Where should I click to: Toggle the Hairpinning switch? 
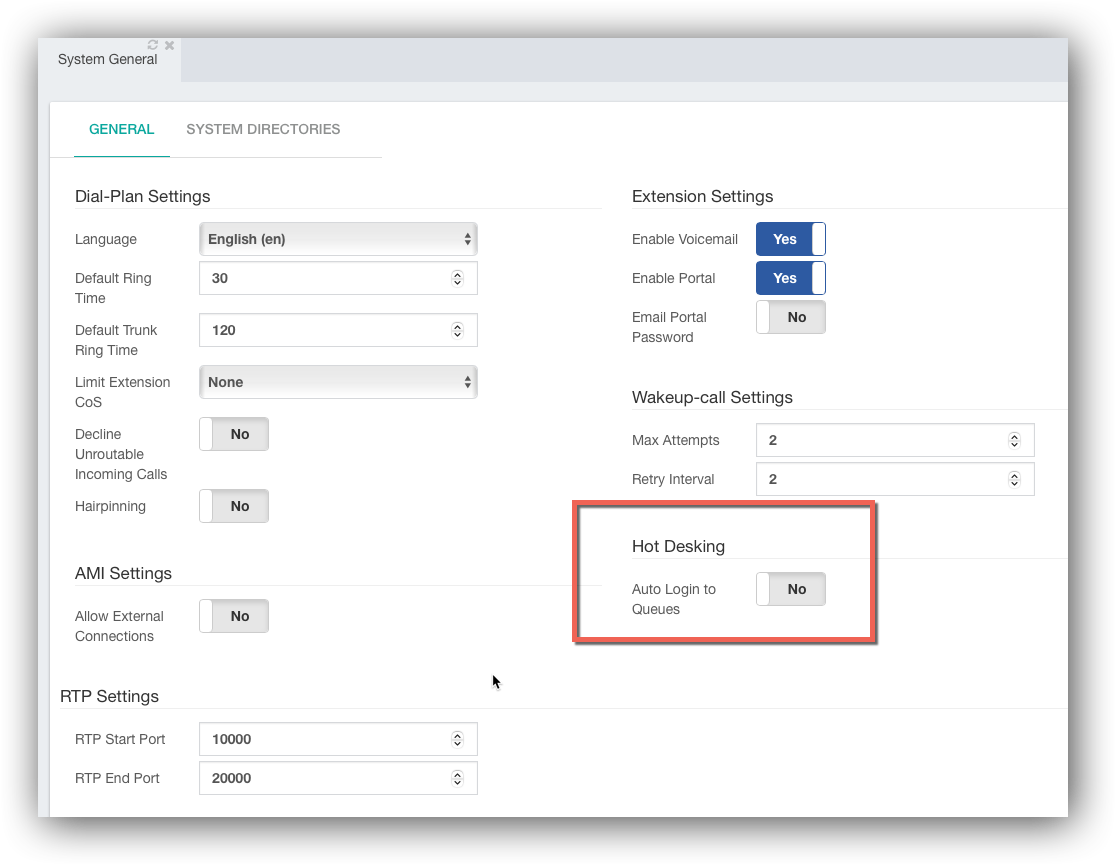coord(234,506)
